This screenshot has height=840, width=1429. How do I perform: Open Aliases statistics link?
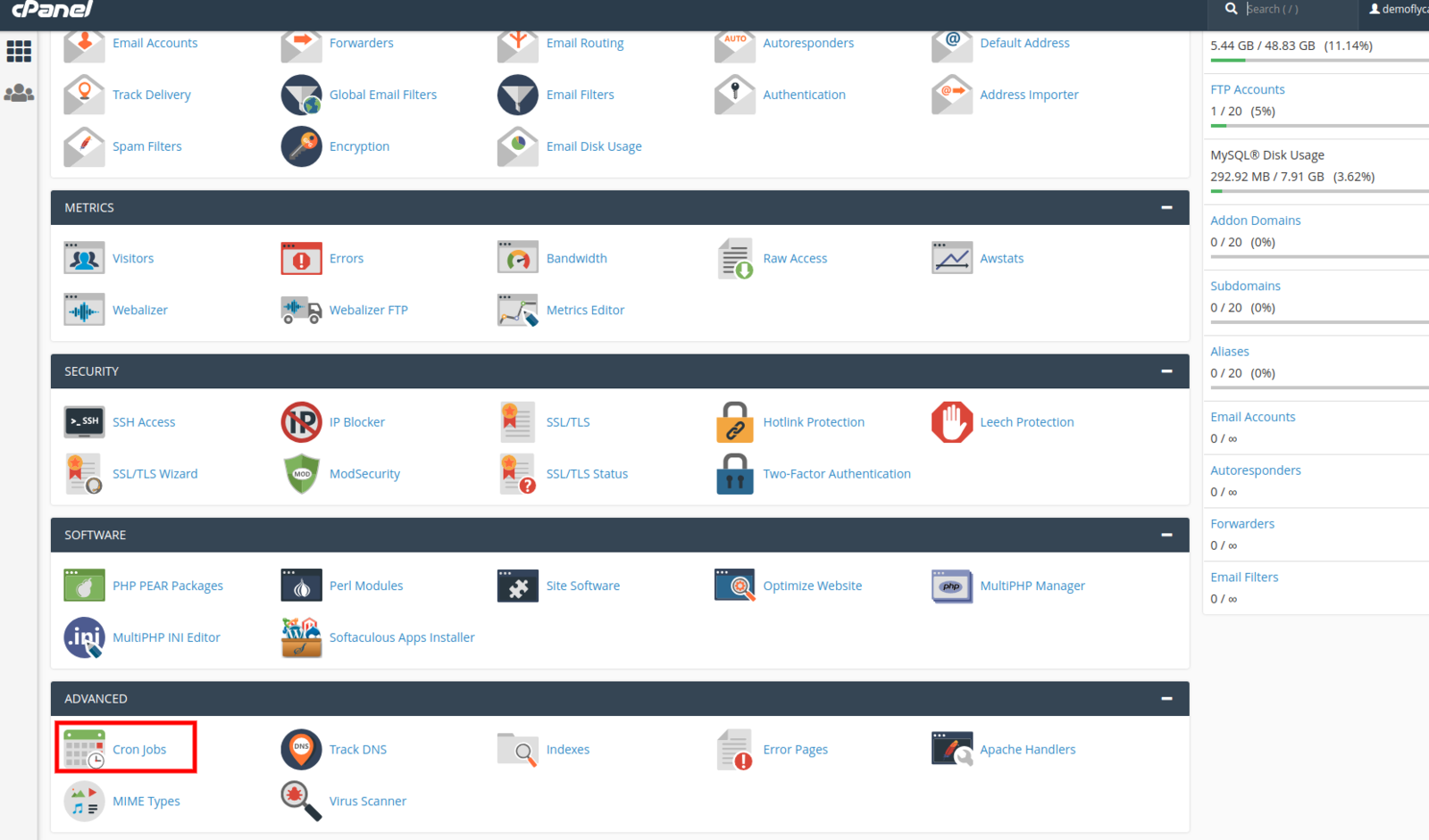click(1230, 352)
